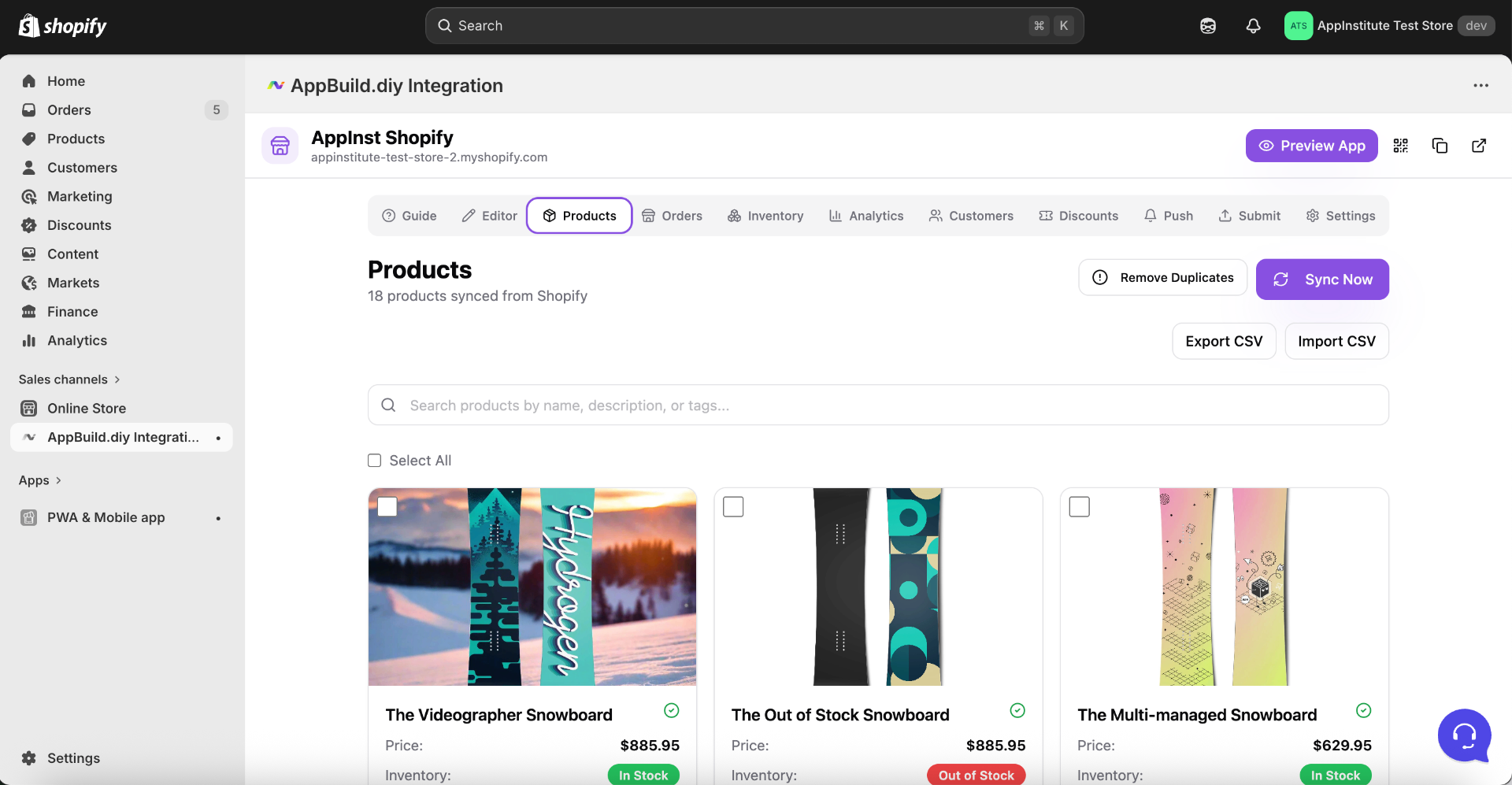Viewport: 1512px width, 785px height.
Task: Show the QR code icon
Action: (1400, 146)
